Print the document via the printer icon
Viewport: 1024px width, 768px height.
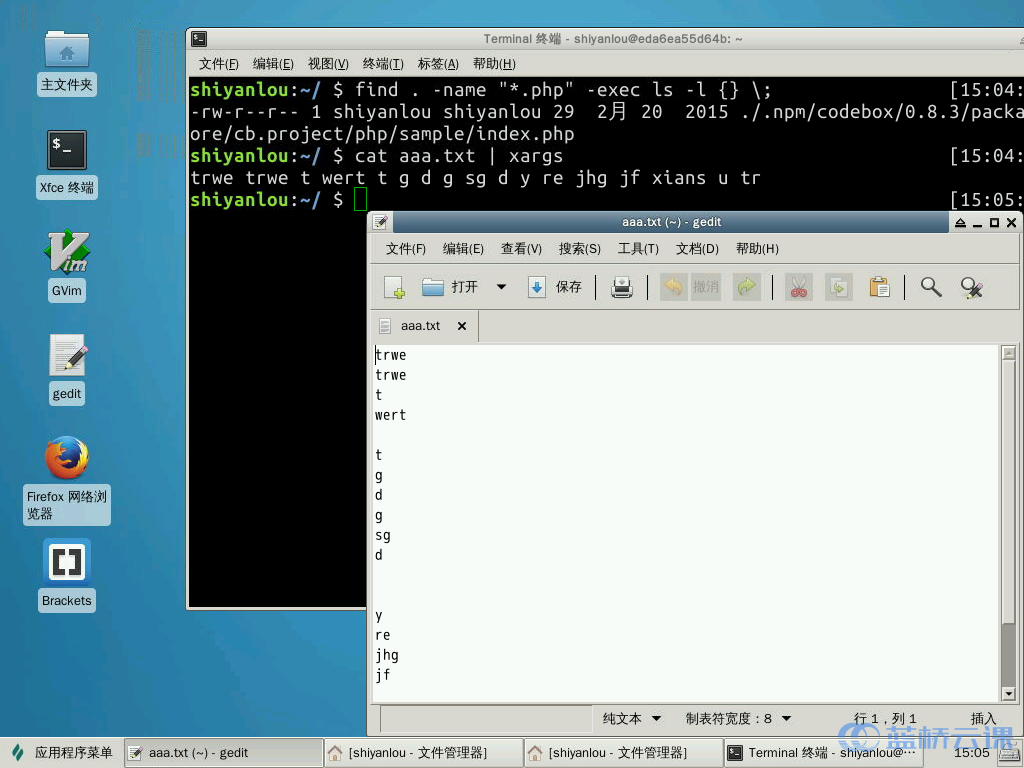622,287
